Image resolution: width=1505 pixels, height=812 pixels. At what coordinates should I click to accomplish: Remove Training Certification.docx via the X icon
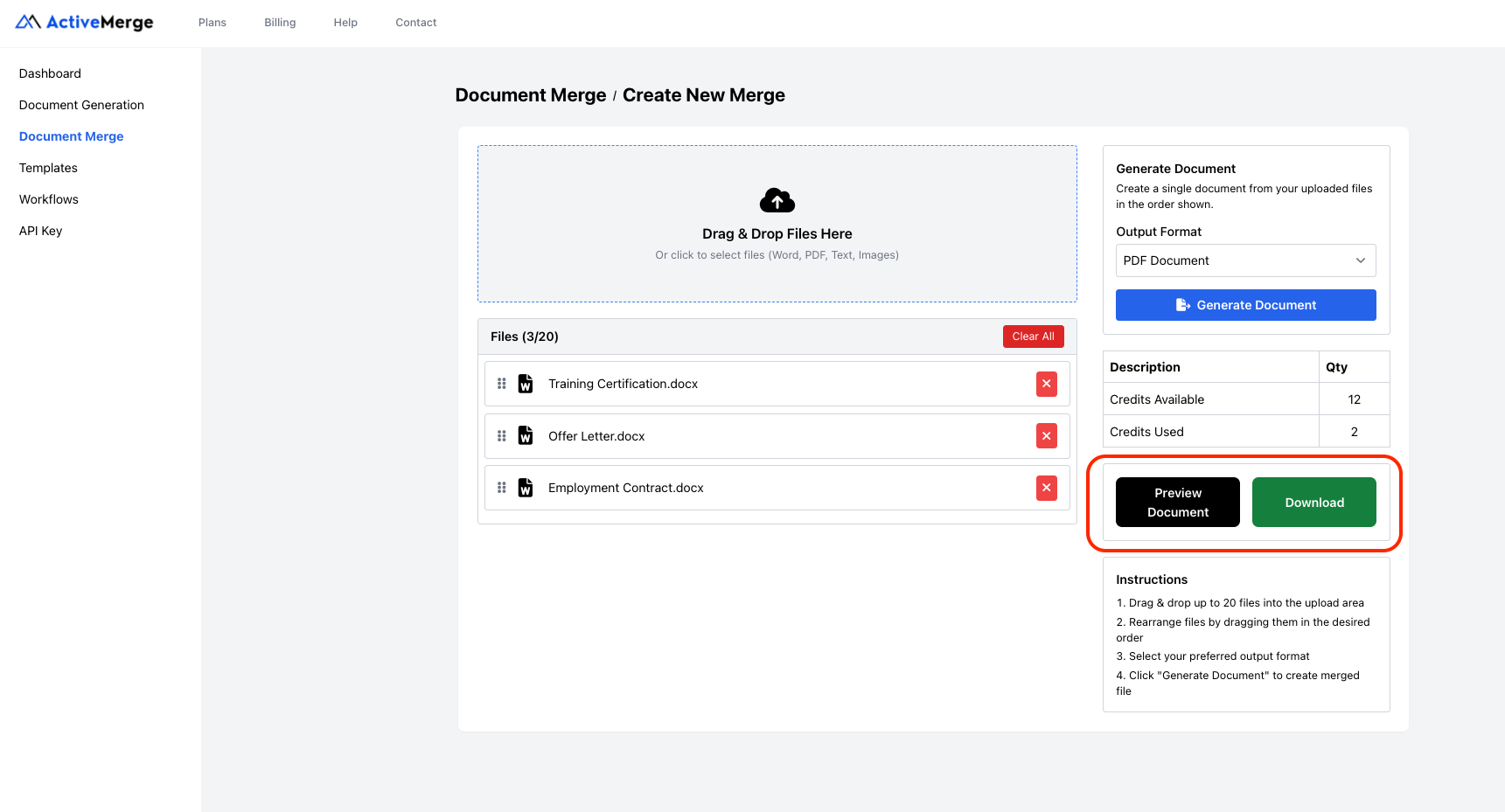click(x=1046, y=384)
